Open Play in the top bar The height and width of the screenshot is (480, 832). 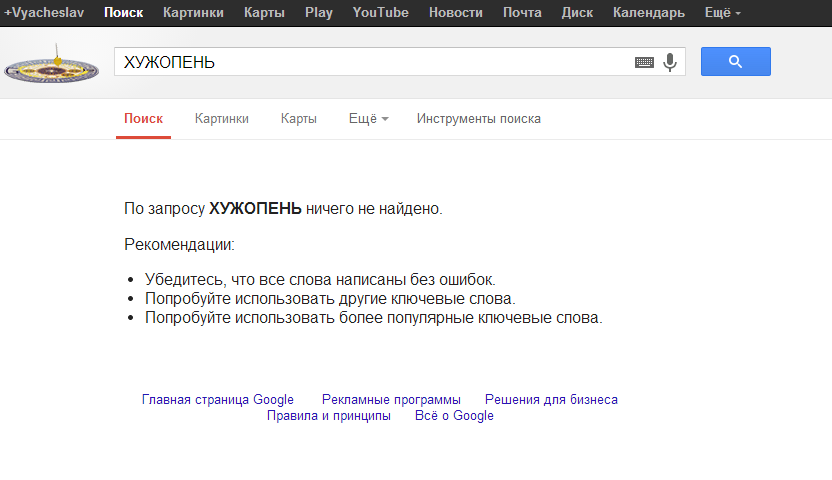(x=318, y=13)
